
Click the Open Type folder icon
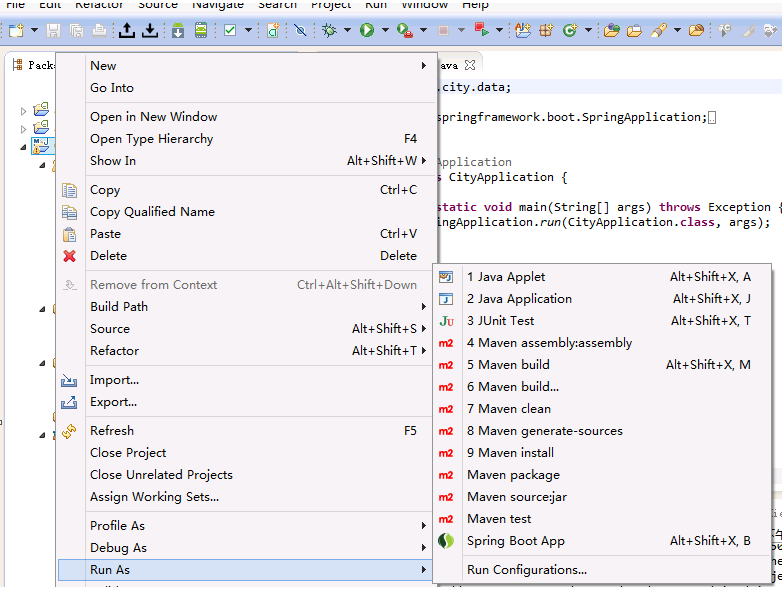612,30
